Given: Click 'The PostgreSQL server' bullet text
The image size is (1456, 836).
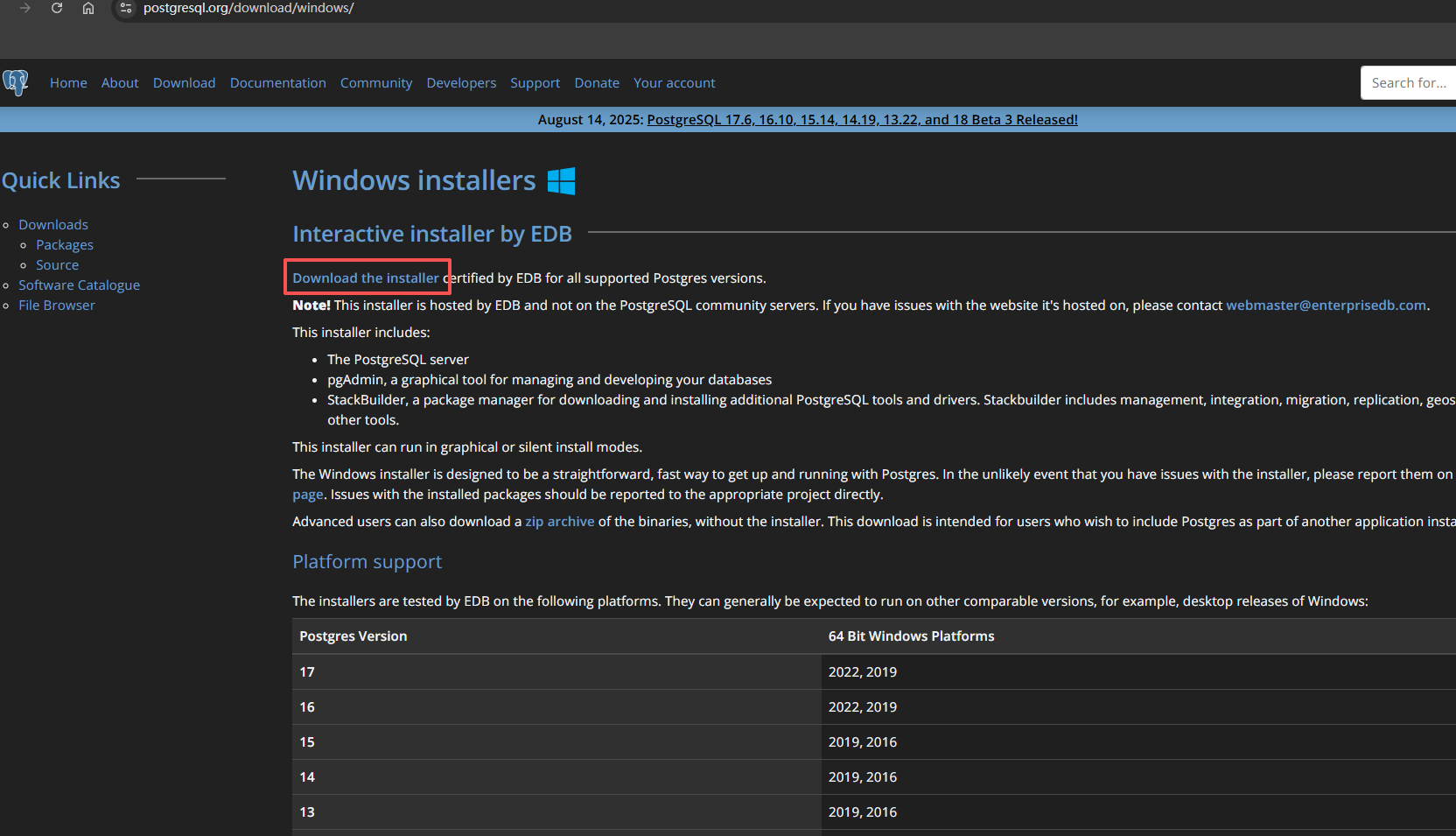Looking at the screenshot, I should click(398, 360).
